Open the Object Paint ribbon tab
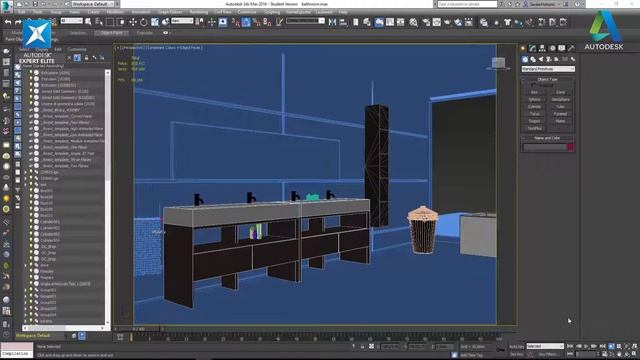This screenshot has height=360, width=640. click(x=111, y=33)
